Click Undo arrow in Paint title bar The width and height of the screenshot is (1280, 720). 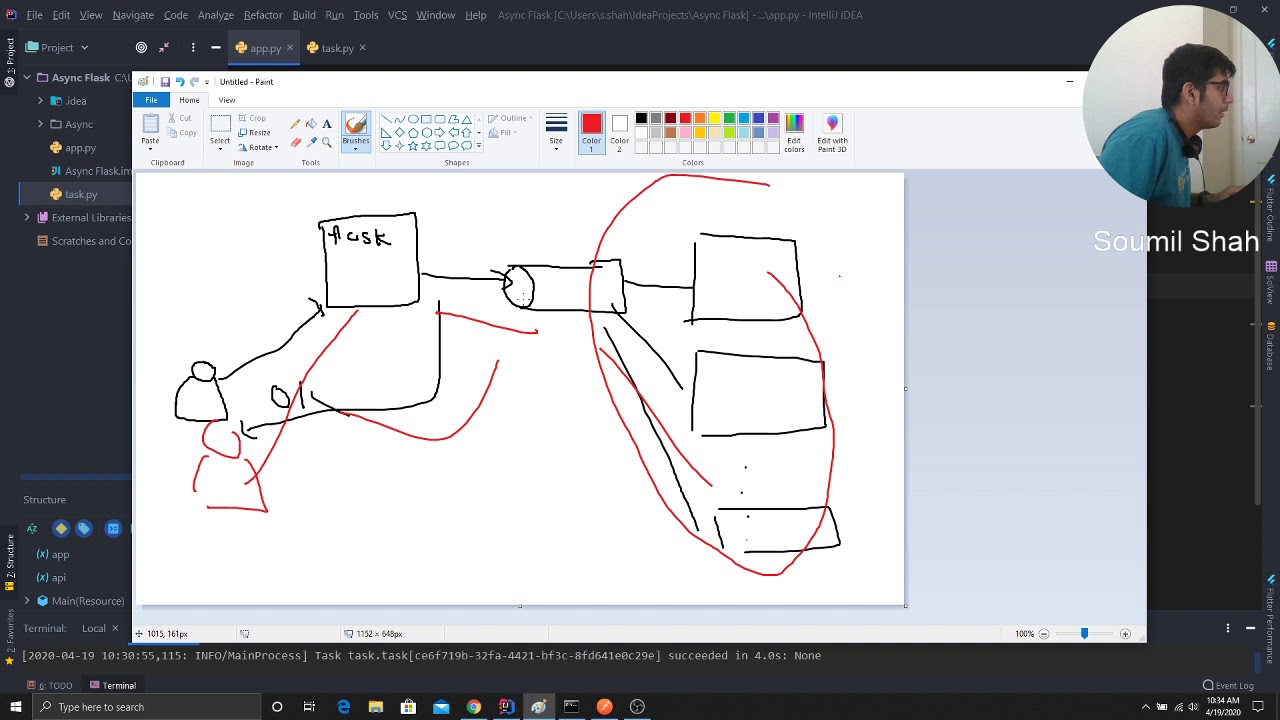[x=180, y=82]
